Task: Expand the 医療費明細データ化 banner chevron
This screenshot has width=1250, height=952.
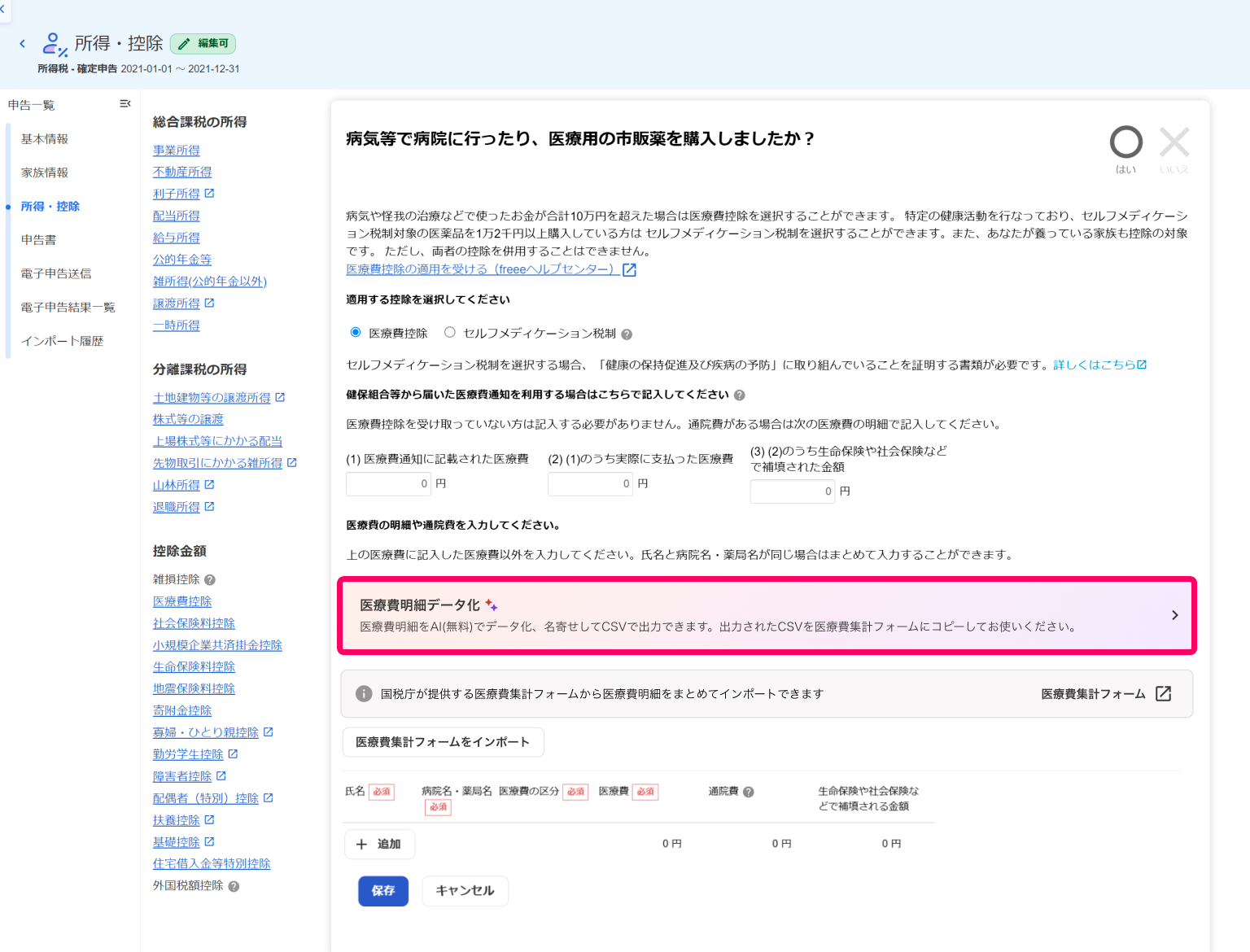Action: click(1174, 615)
